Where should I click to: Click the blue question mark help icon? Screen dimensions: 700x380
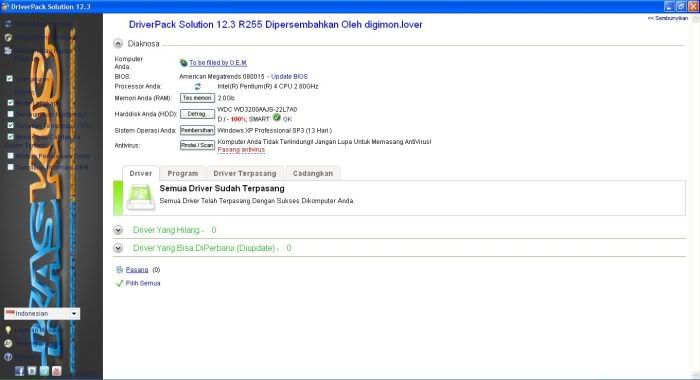(x=8, y=357)
